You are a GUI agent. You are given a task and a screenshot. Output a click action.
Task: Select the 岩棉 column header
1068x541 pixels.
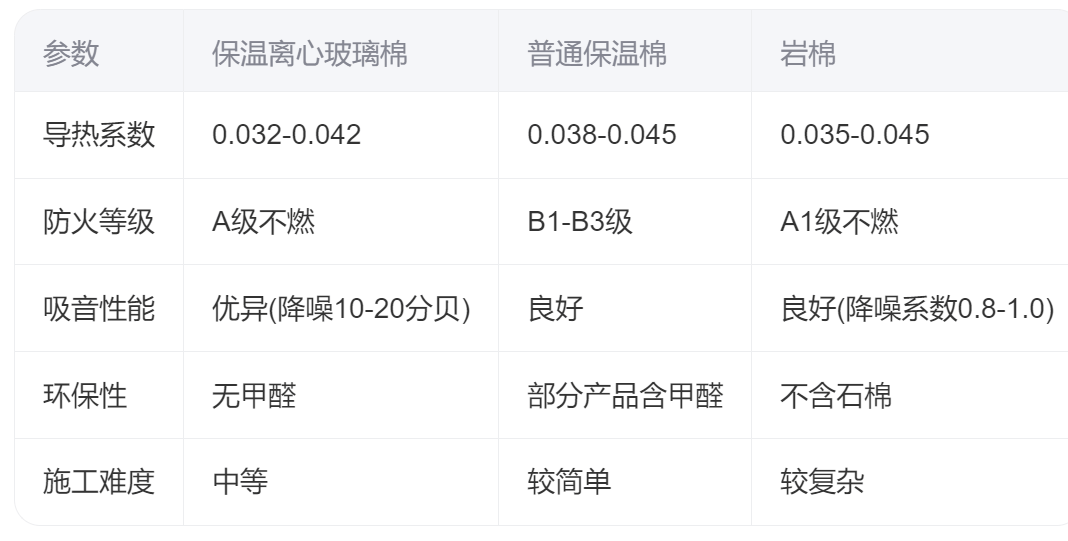pyautogui.click(x=808, y=54)
